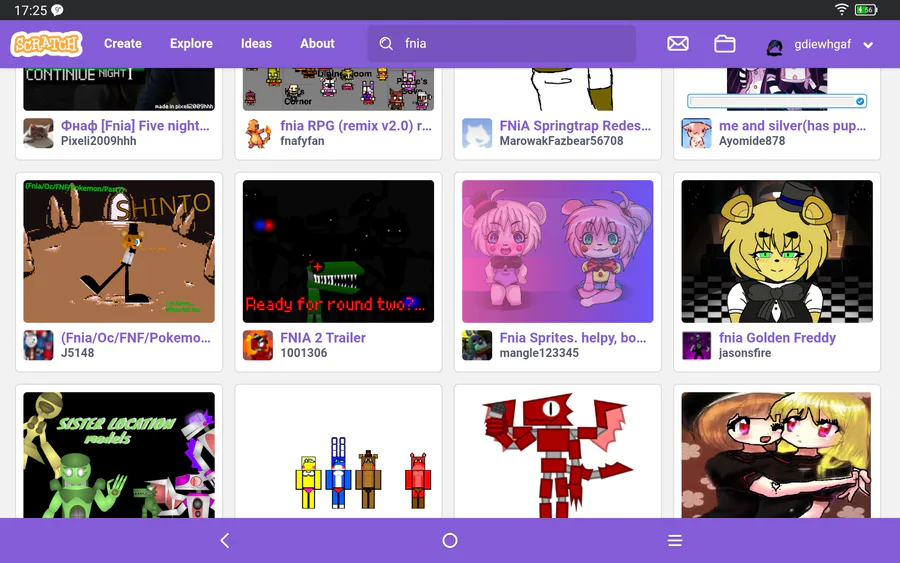Open the About menu
The width and height of the screenshot is (900, 563).
coord(317,44)
